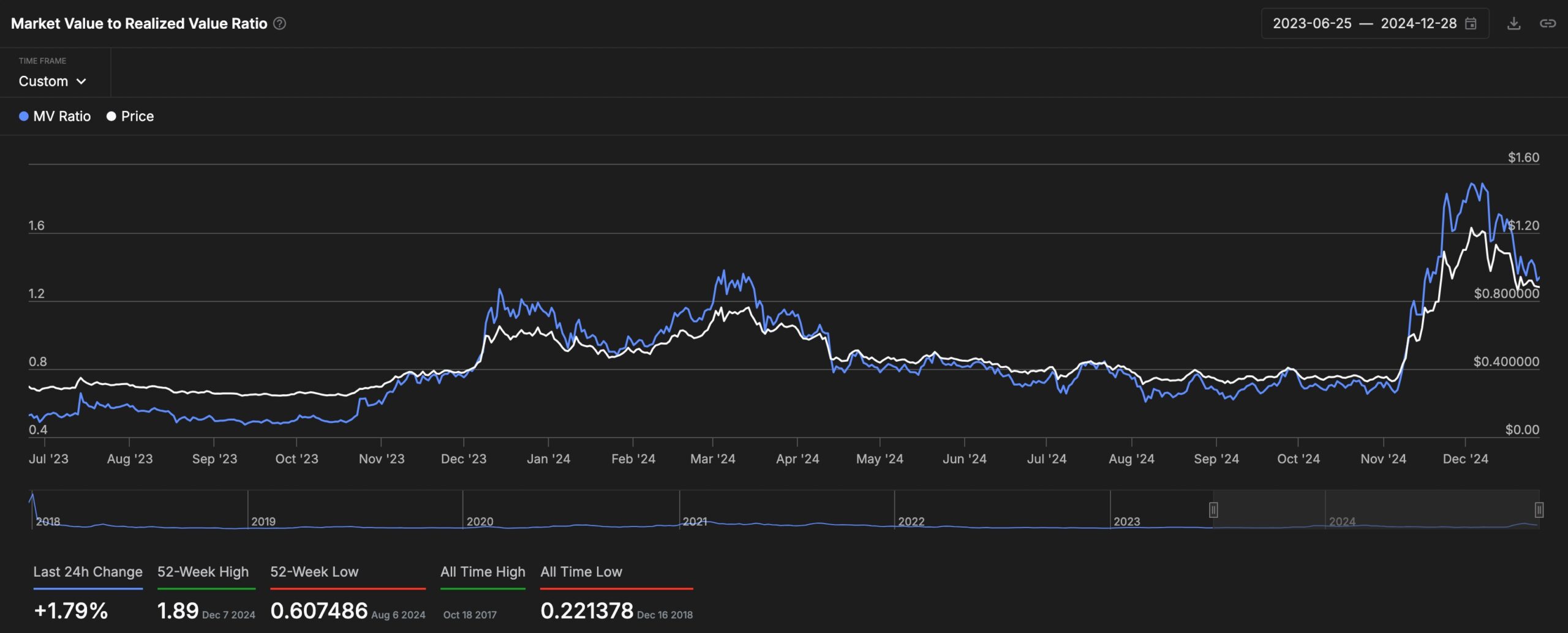Screen dimensions: 1568x633
Task: Click the 2020 label in navigator
Action: pyautogui.click(x=480, y=522)
